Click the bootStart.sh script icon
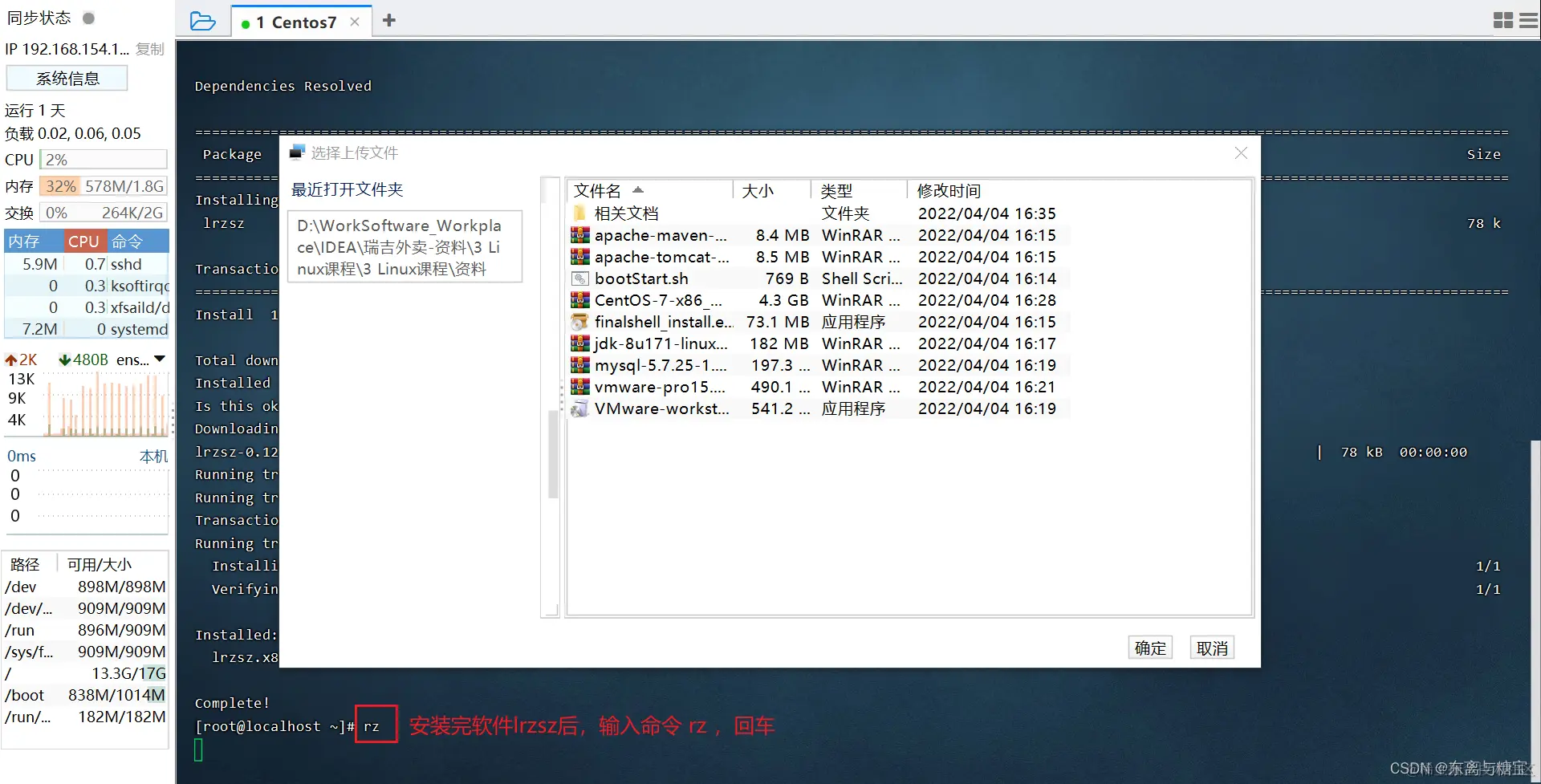 click(x=579, y=278)
